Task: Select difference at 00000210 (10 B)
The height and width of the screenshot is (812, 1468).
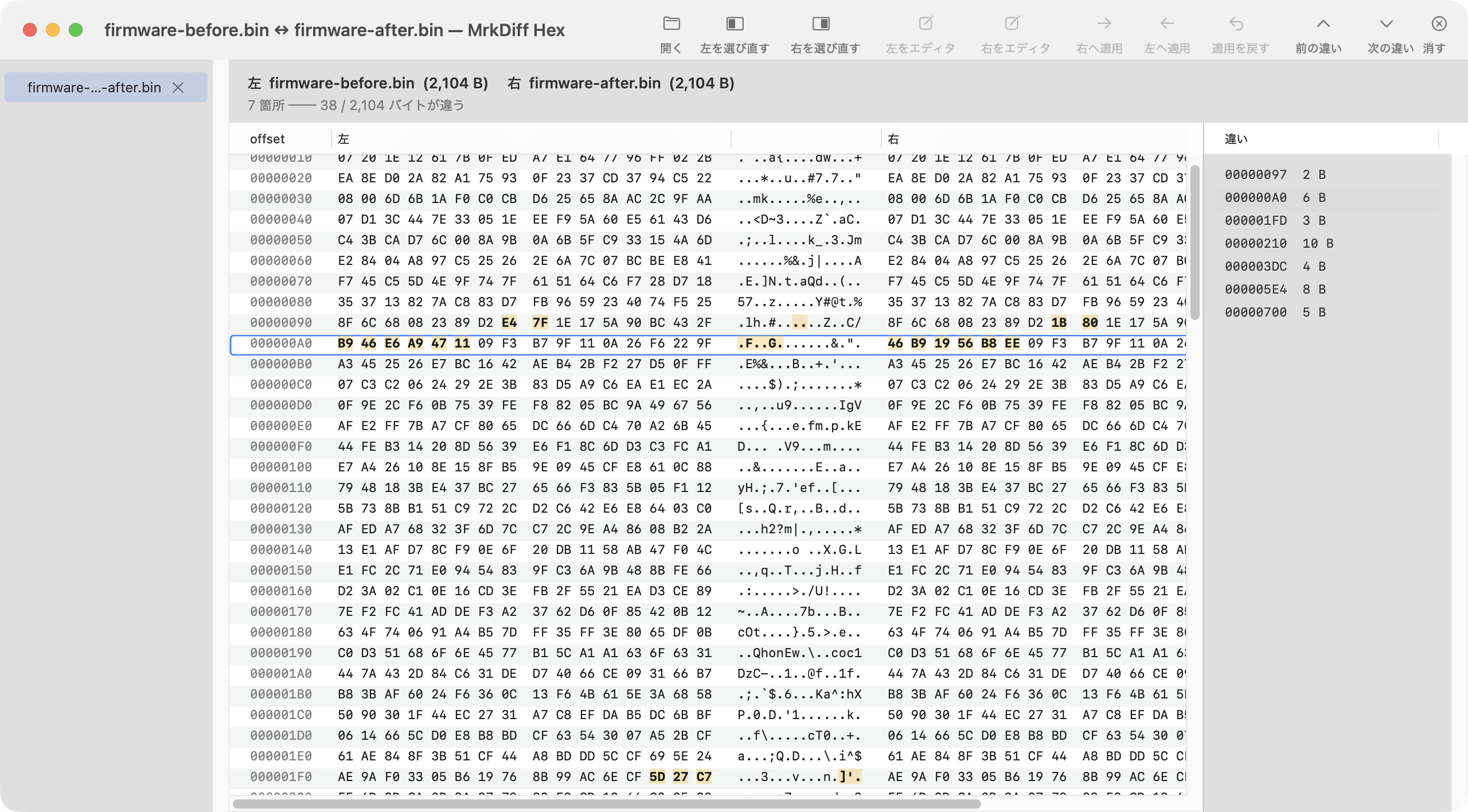Action: click(x=1328, y=243)
